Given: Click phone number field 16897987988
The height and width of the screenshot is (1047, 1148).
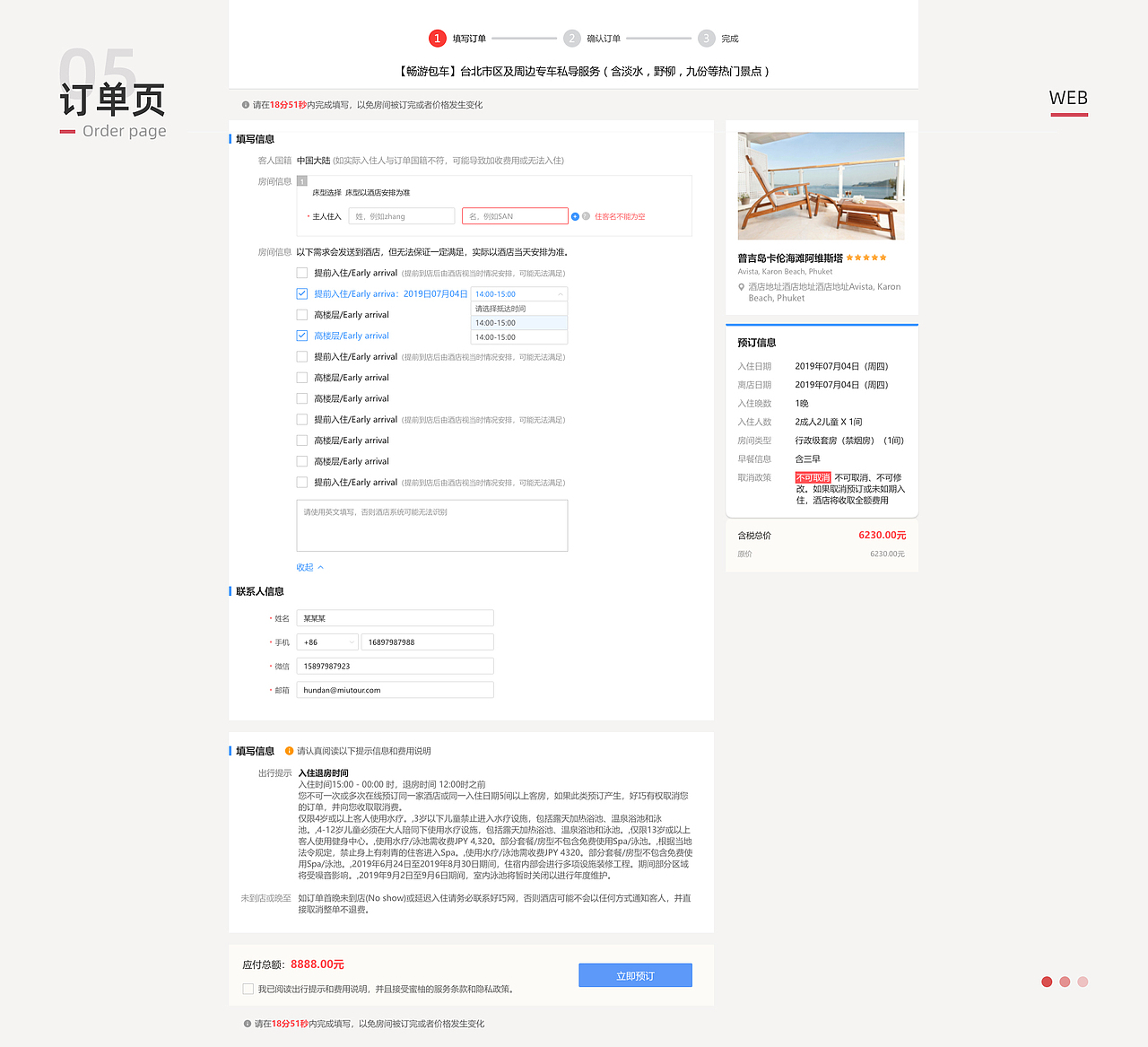Looking at the screenshot, I should tap(428, 642).
